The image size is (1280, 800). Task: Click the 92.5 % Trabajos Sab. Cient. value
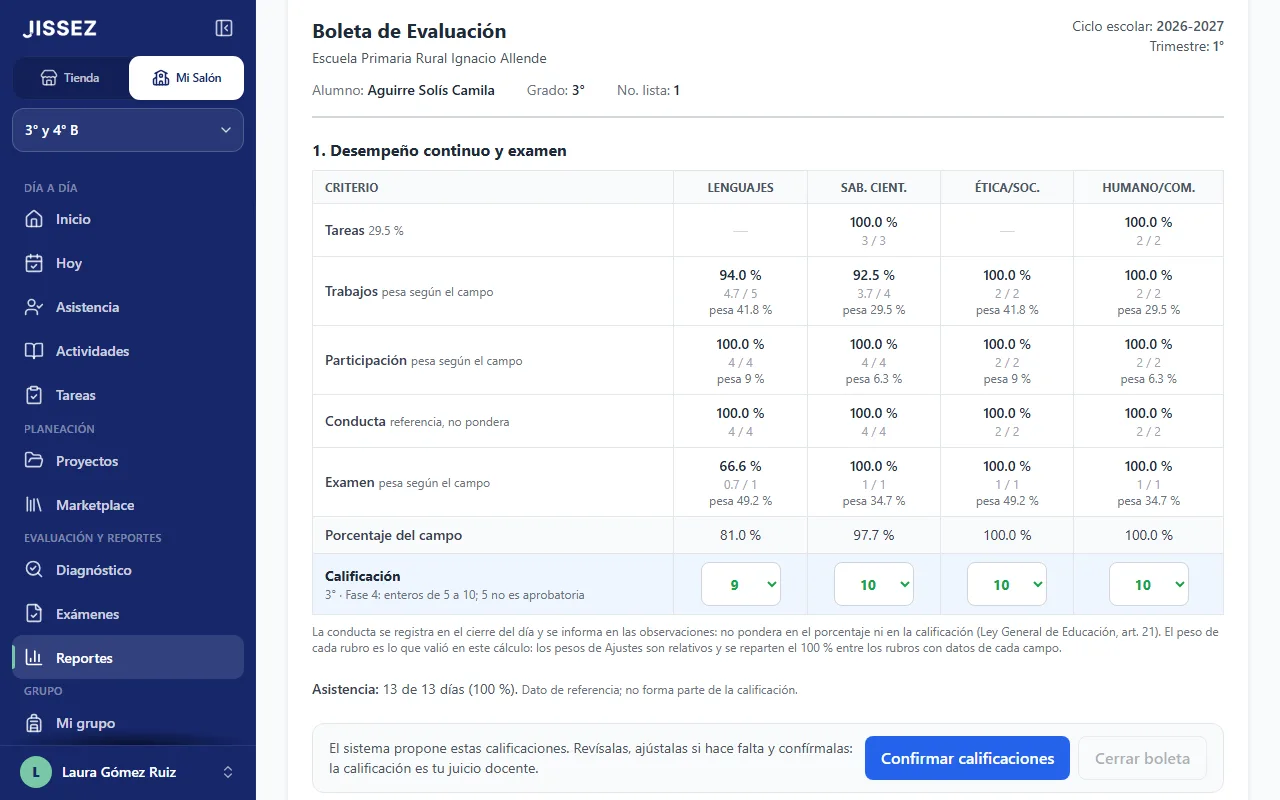click(874, 275)
